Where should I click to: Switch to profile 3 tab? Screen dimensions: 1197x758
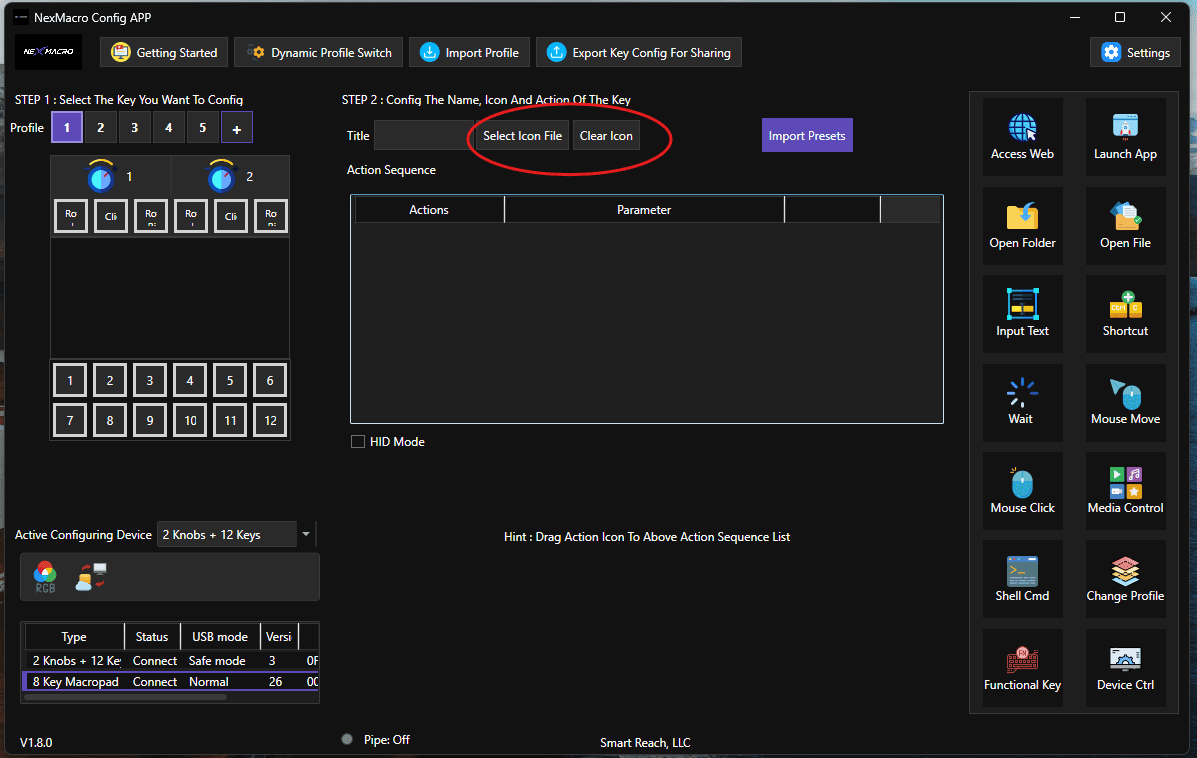[x=134, y=127]
